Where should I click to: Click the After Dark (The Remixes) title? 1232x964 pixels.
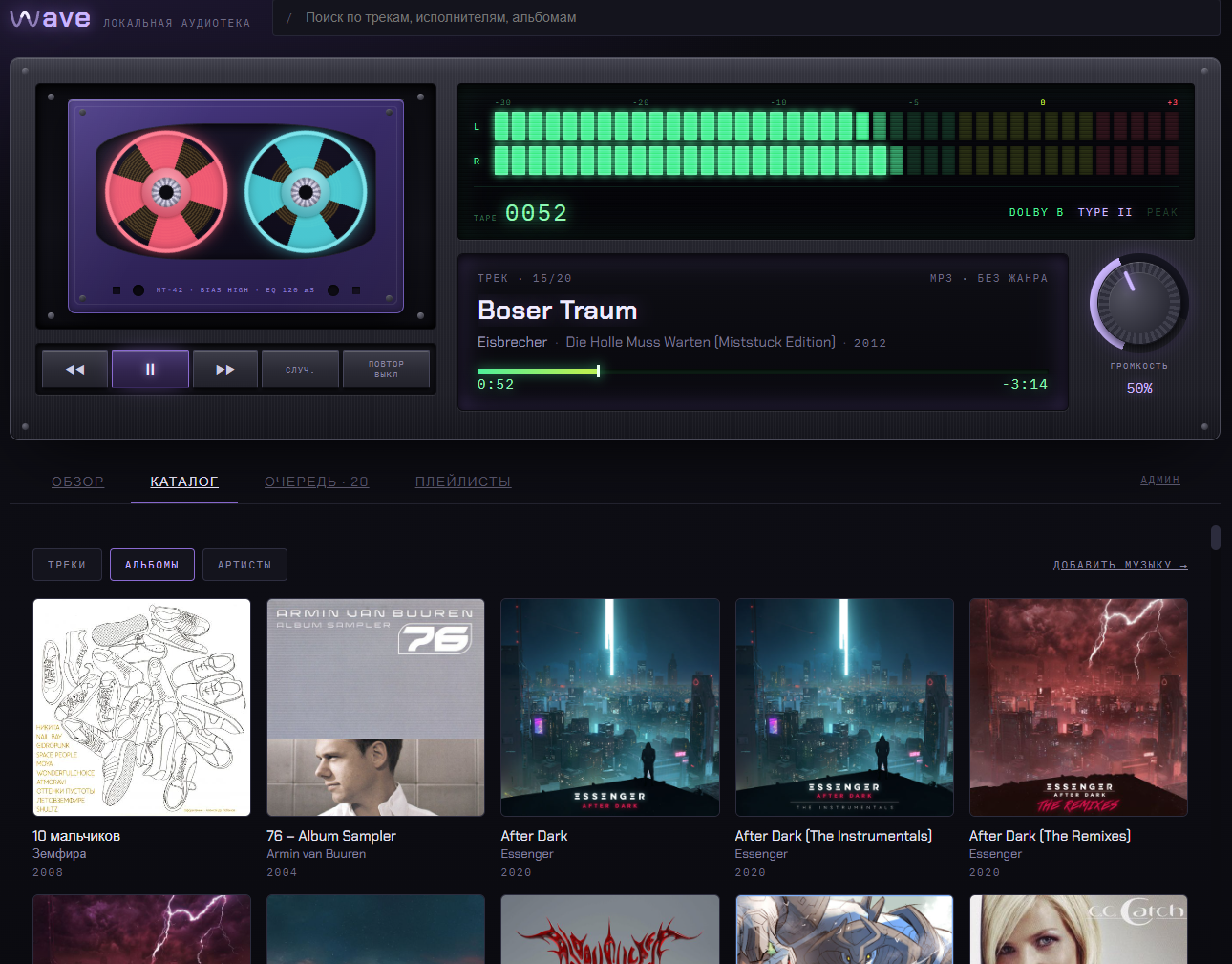(1050, 836)
